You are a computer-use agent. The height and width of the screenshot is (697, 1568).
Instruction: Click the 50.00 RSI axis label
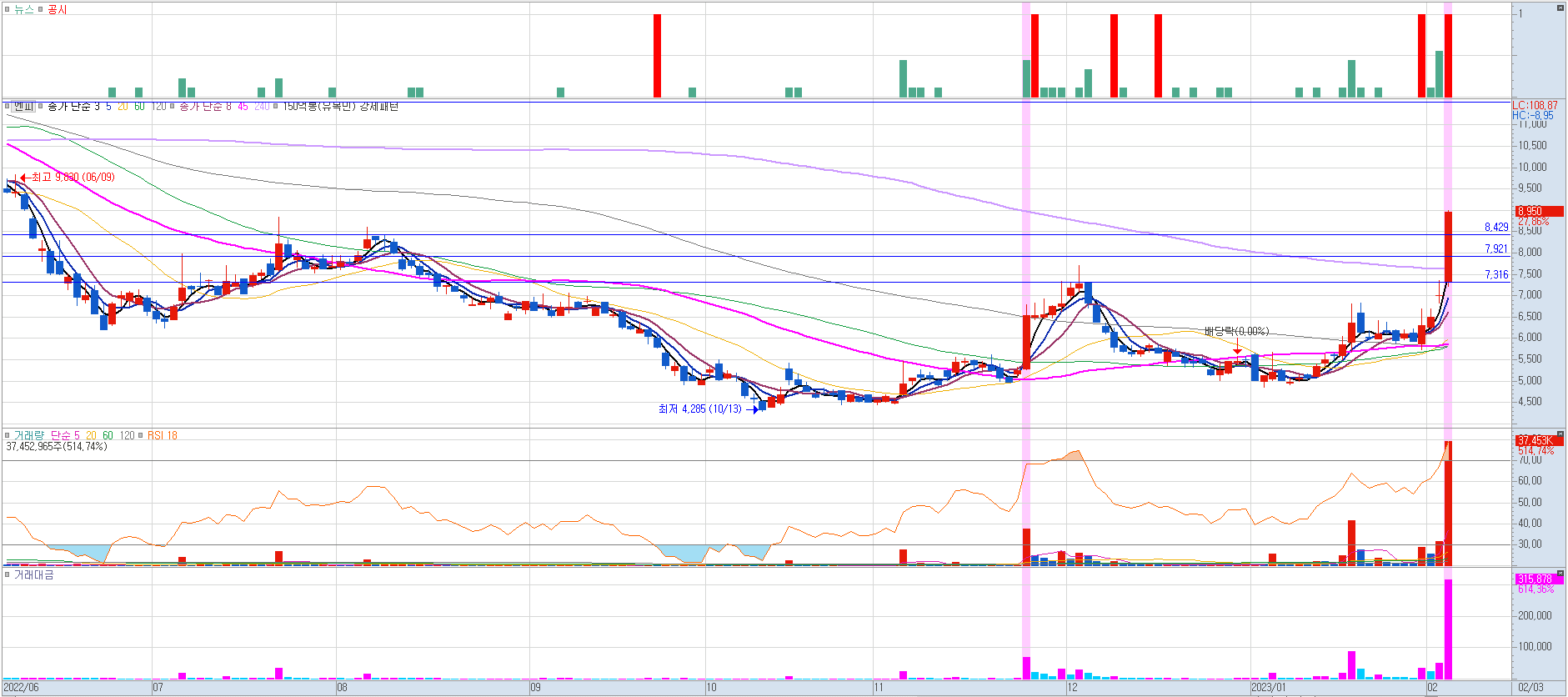click(1530, 502)
